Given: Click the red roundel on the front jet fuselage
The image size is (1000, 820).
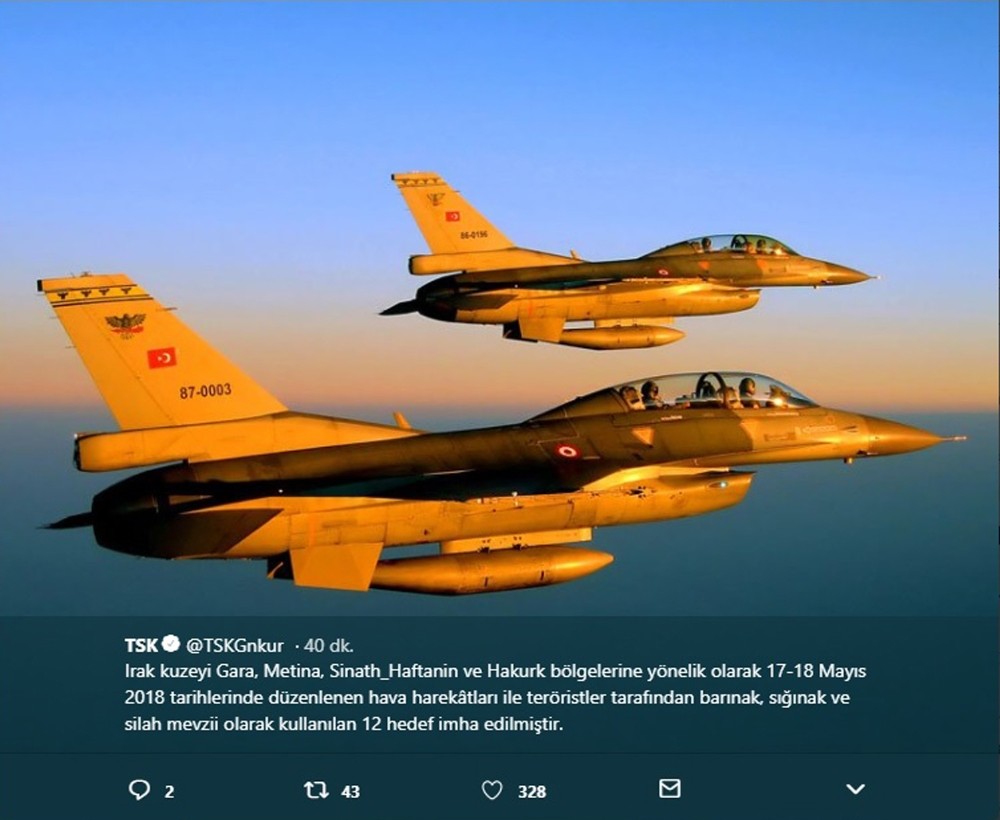Looking at the screenshot, I should [566, 451].
